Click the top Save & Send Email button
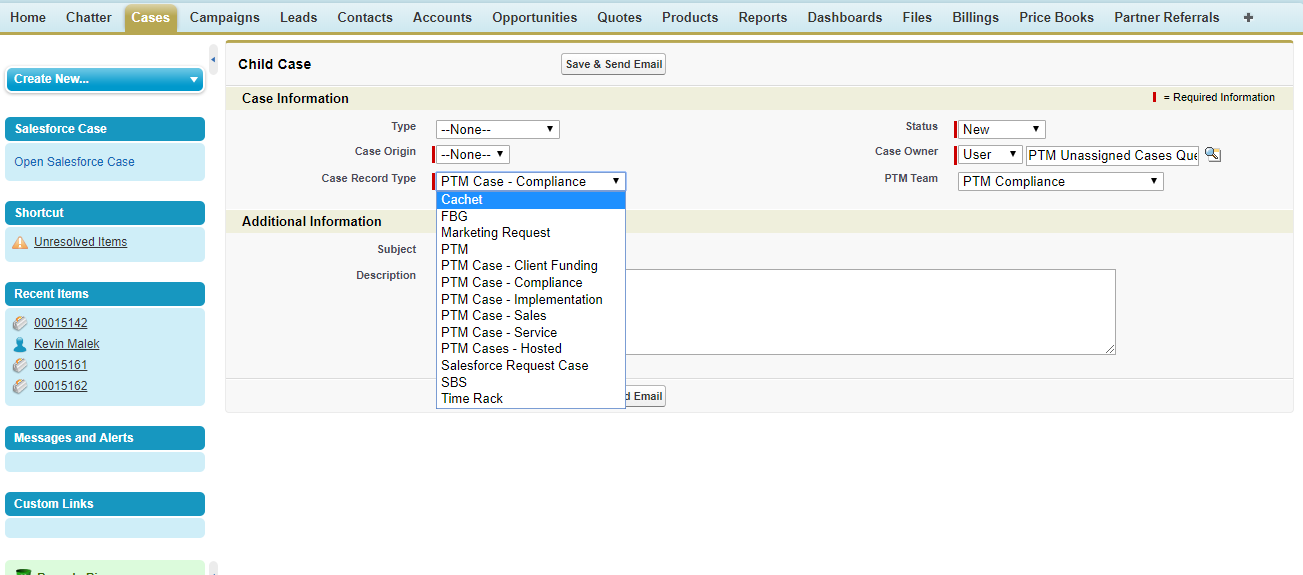The width and height of the screenshot is (1303, 575). click(613, 64)
